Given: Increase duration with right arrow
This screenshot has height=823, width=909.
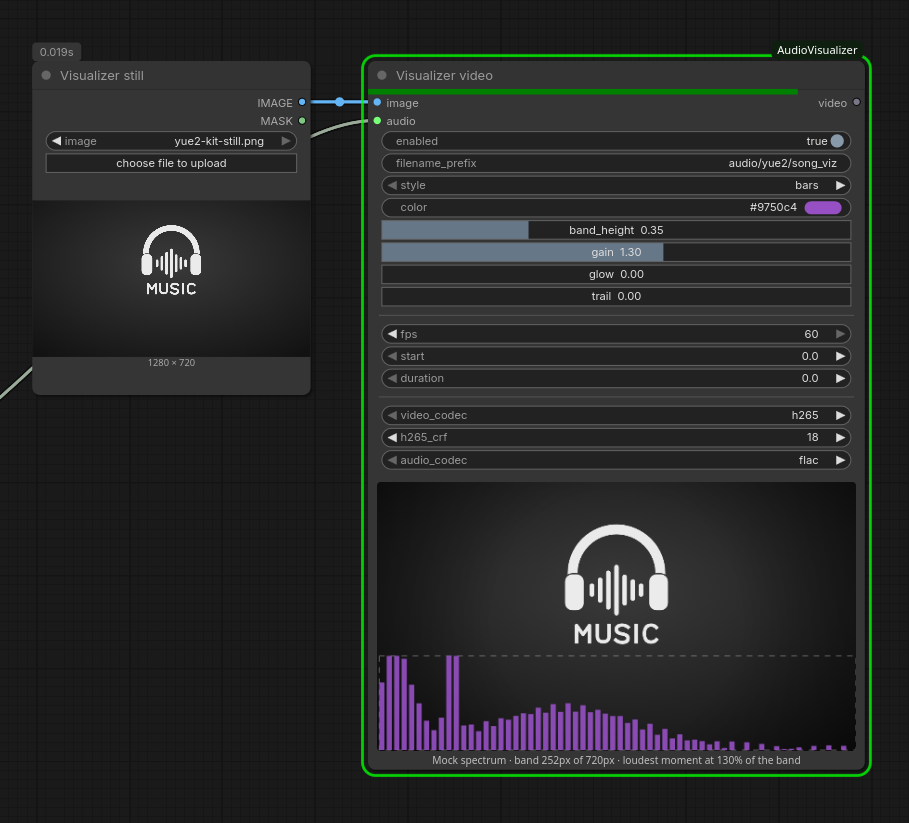Looking at the screenshot, I should pos(840,378).
